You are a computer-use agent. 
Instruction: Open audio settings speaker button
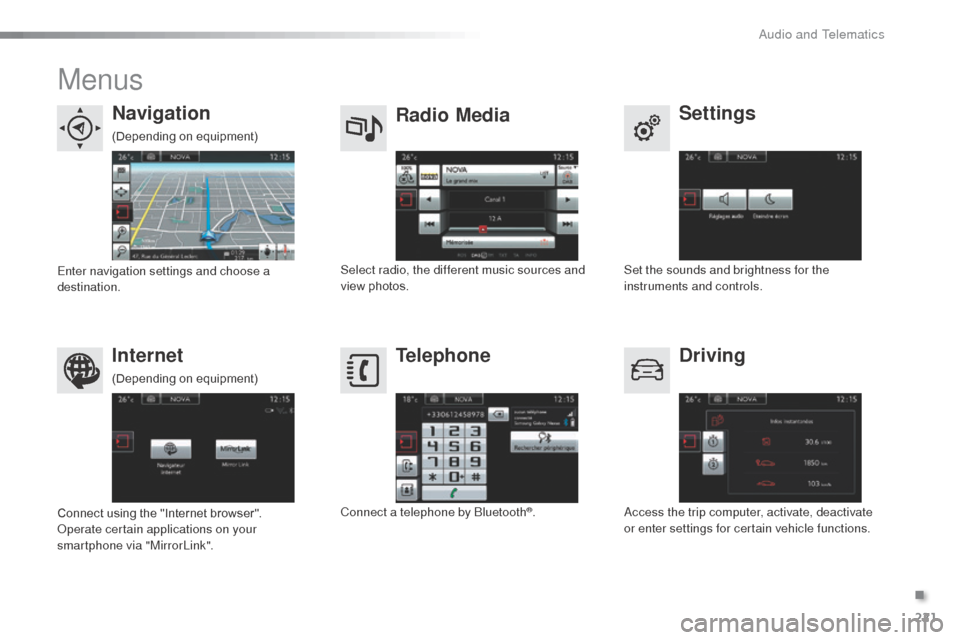[724, 200]
